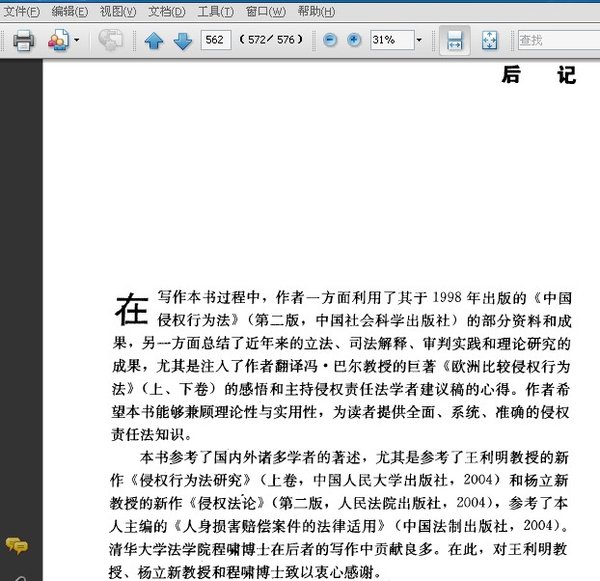
Task: Click the line starting 清华大学法学院
Action: click(x=338, y=549)
